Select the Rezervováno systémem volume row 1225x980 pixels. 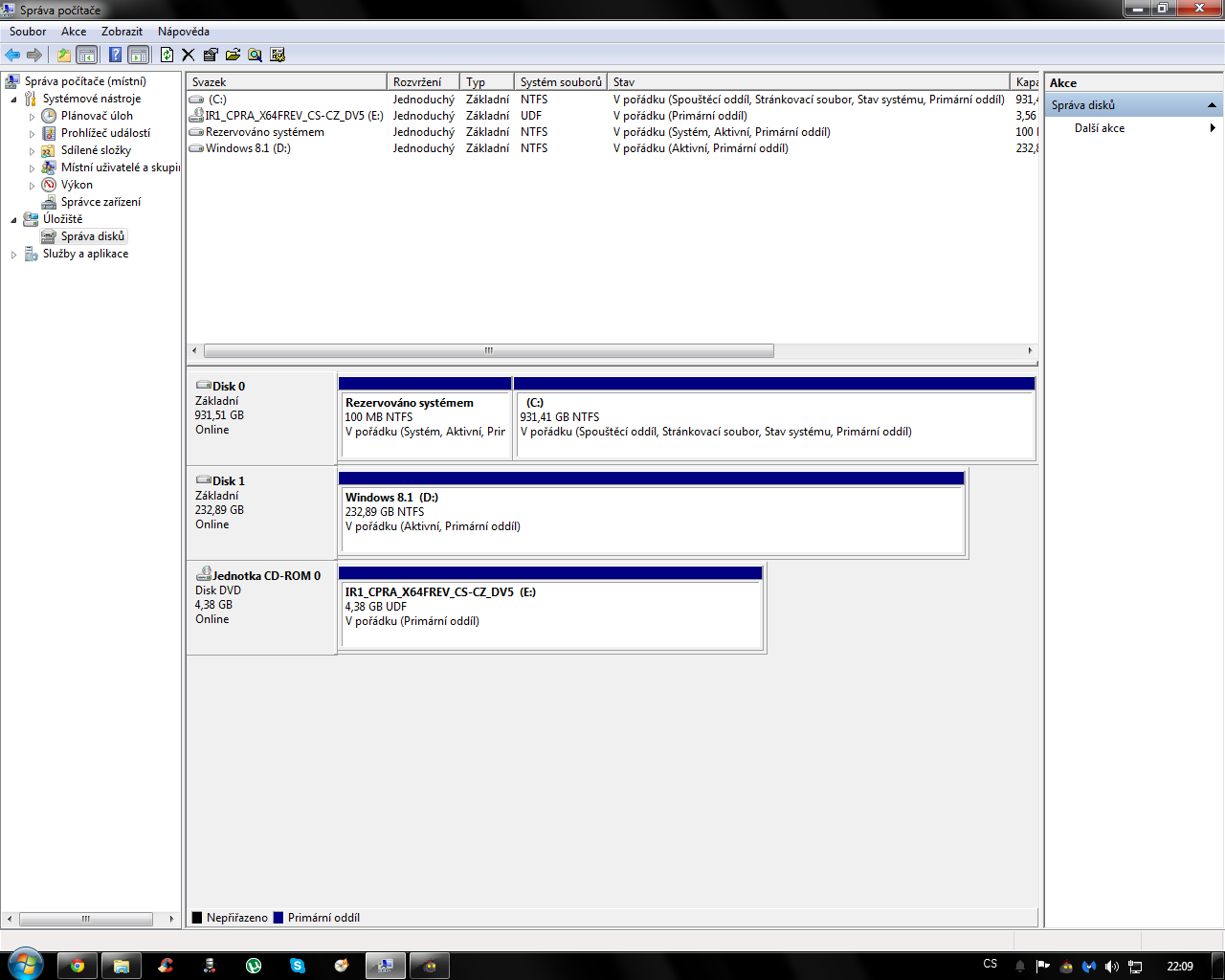(612, 132)
